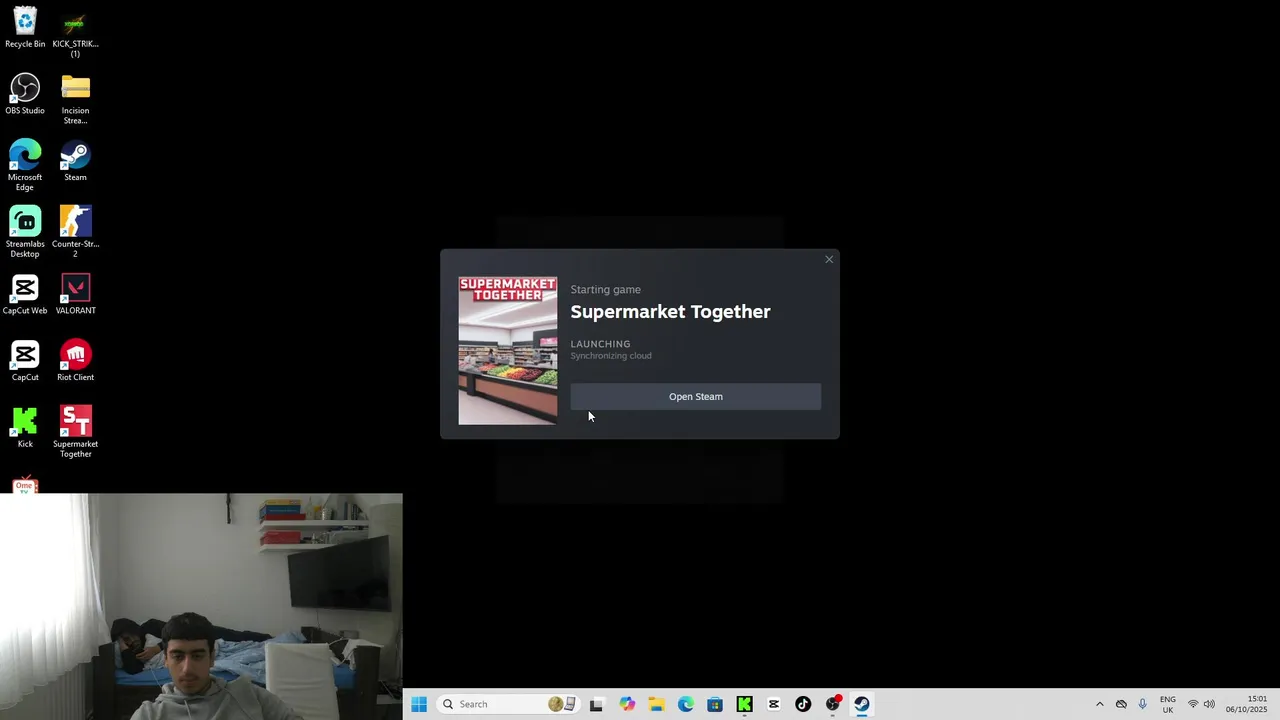1280x720 pixels.
Task: Open the CapCut Web desktop shortcut
Action: pos(25,294)
